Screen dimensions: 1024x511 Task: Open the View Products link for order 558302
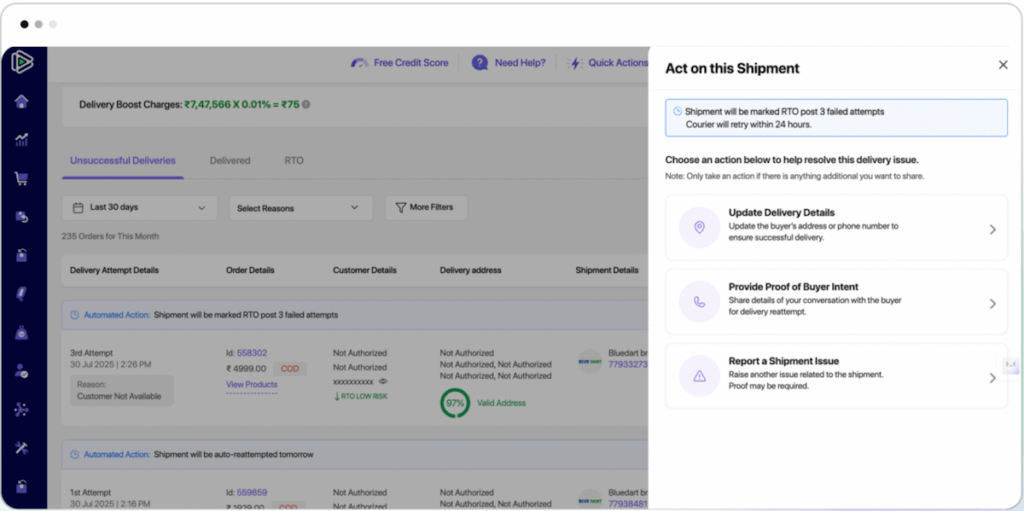251,385
